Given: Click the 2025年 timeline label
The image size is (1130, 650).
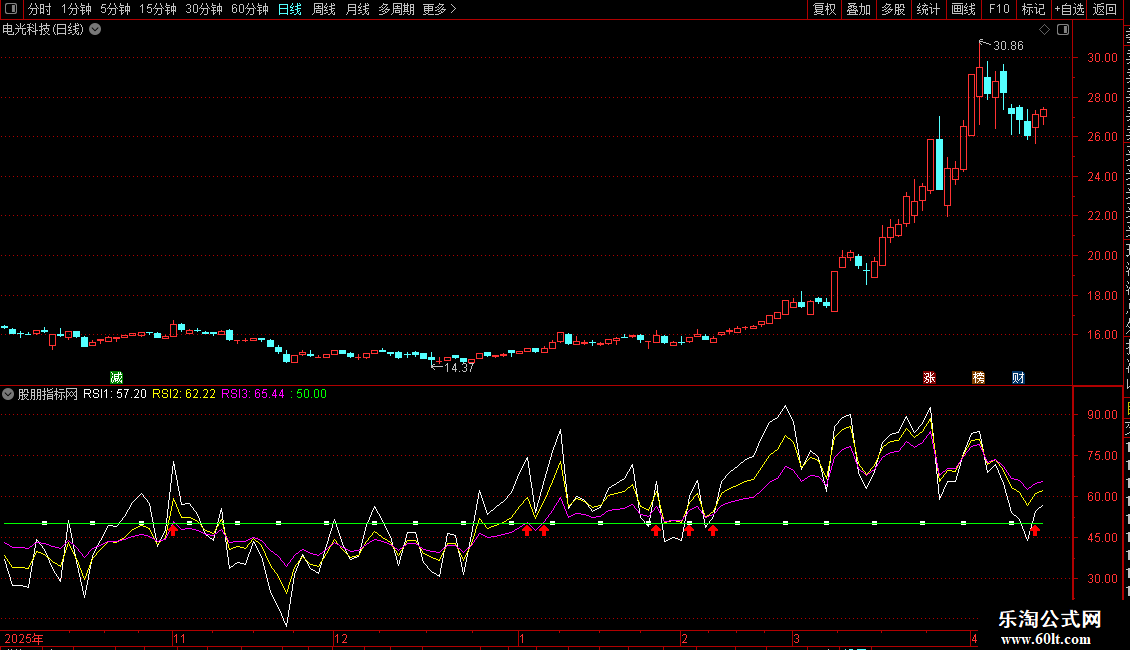Looking at the screenshot, I should point(24,638).
